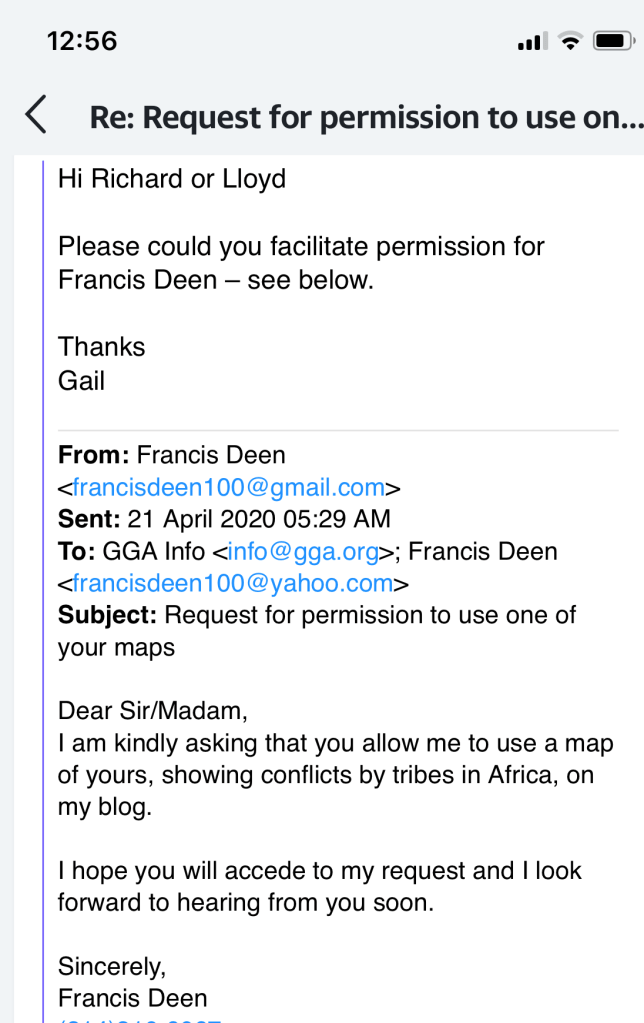Viewport: 644px width, 1023px height.
Task: Tap the 'Dear Sir/Madam,' salutation
Action: [151, 711]
